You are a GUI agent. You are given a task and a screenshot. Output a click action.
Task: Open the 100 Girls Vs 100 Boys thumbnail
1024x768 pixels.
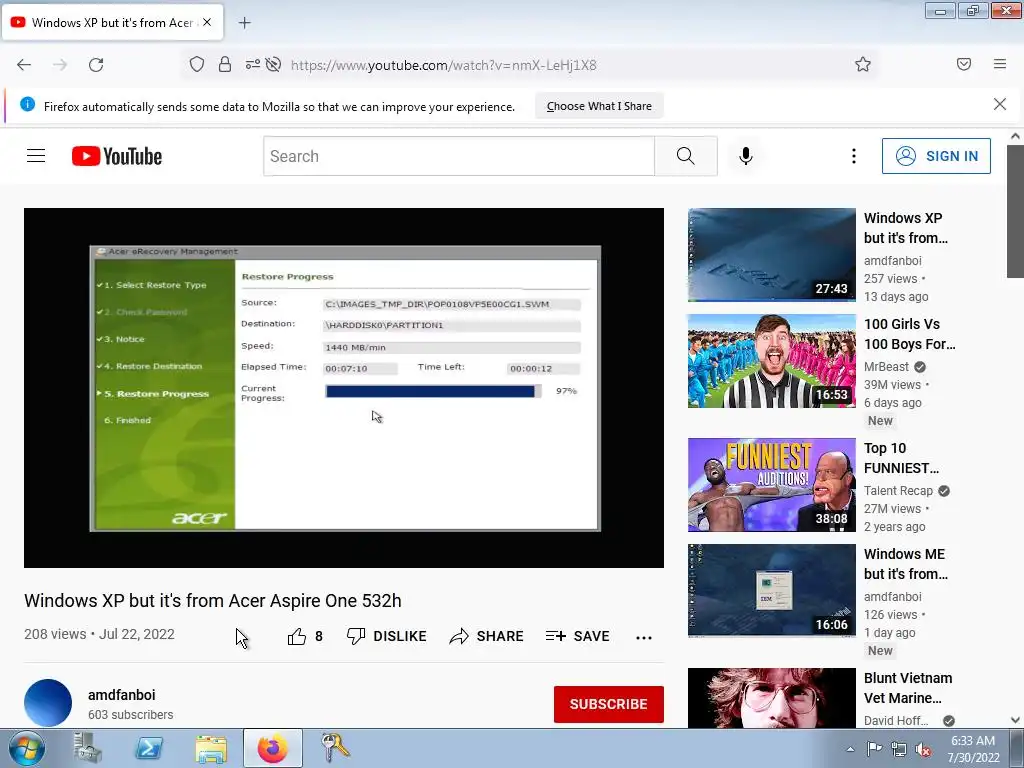pos(771,361)
